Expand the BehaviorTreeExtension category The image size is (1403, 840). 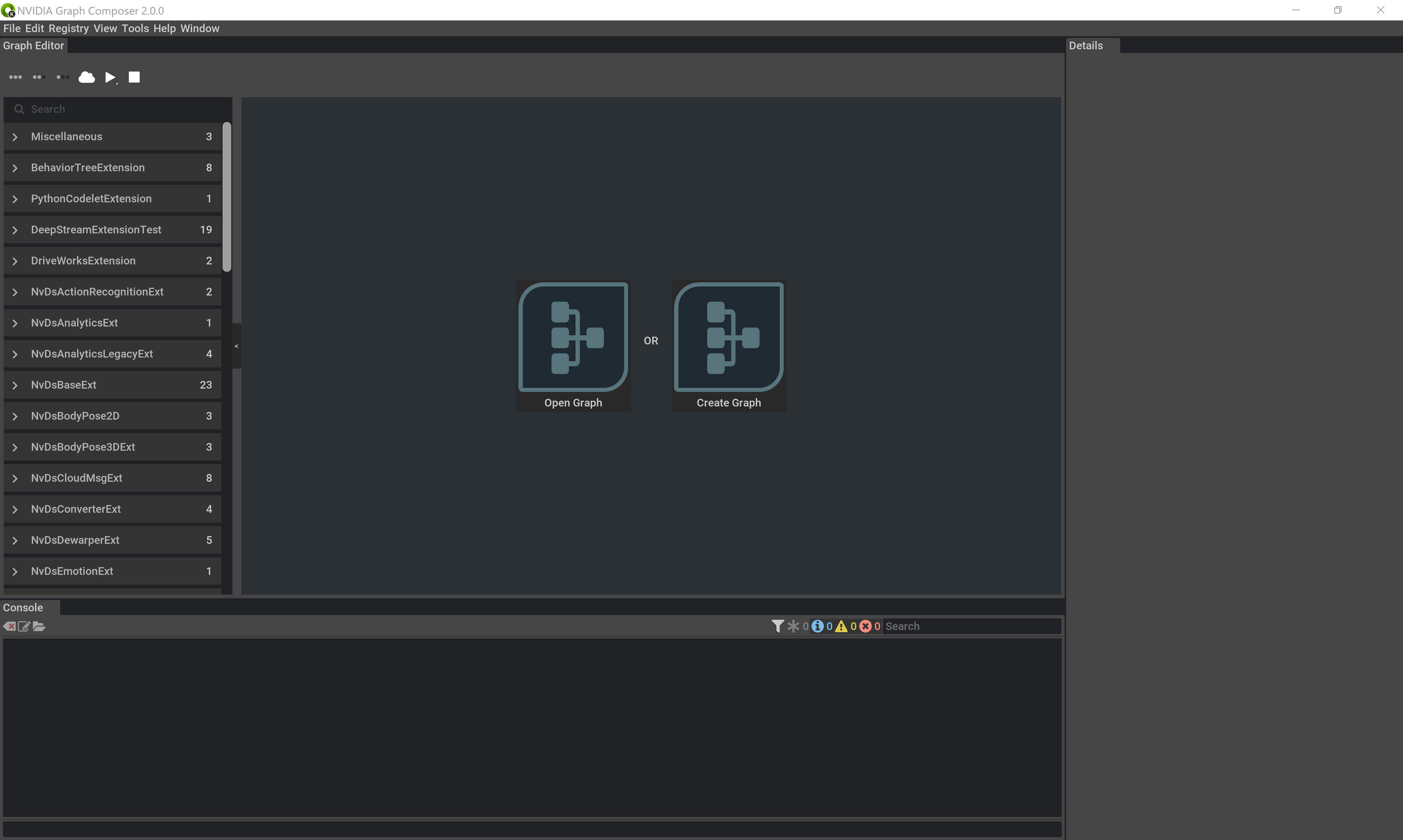pos(15,168)
